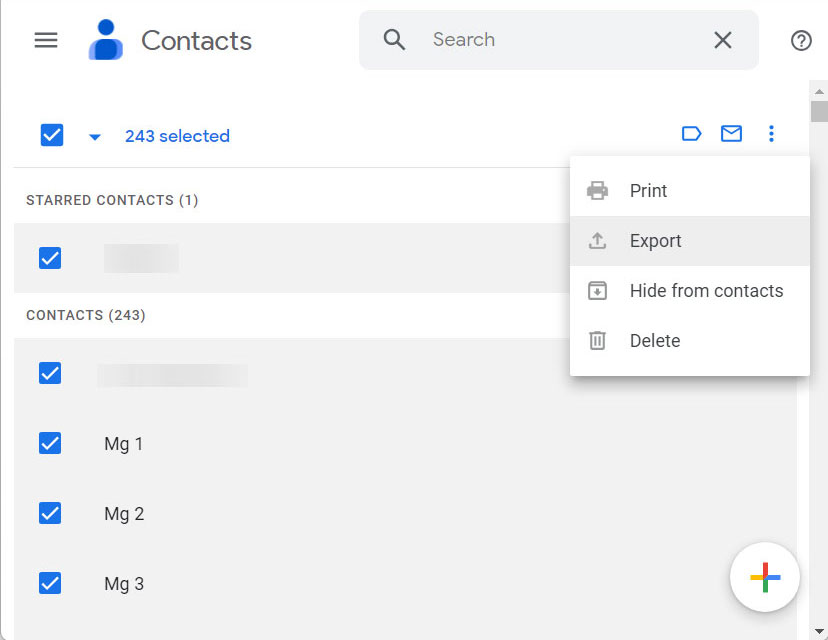Select Delete from the menu

pos(654,341)
